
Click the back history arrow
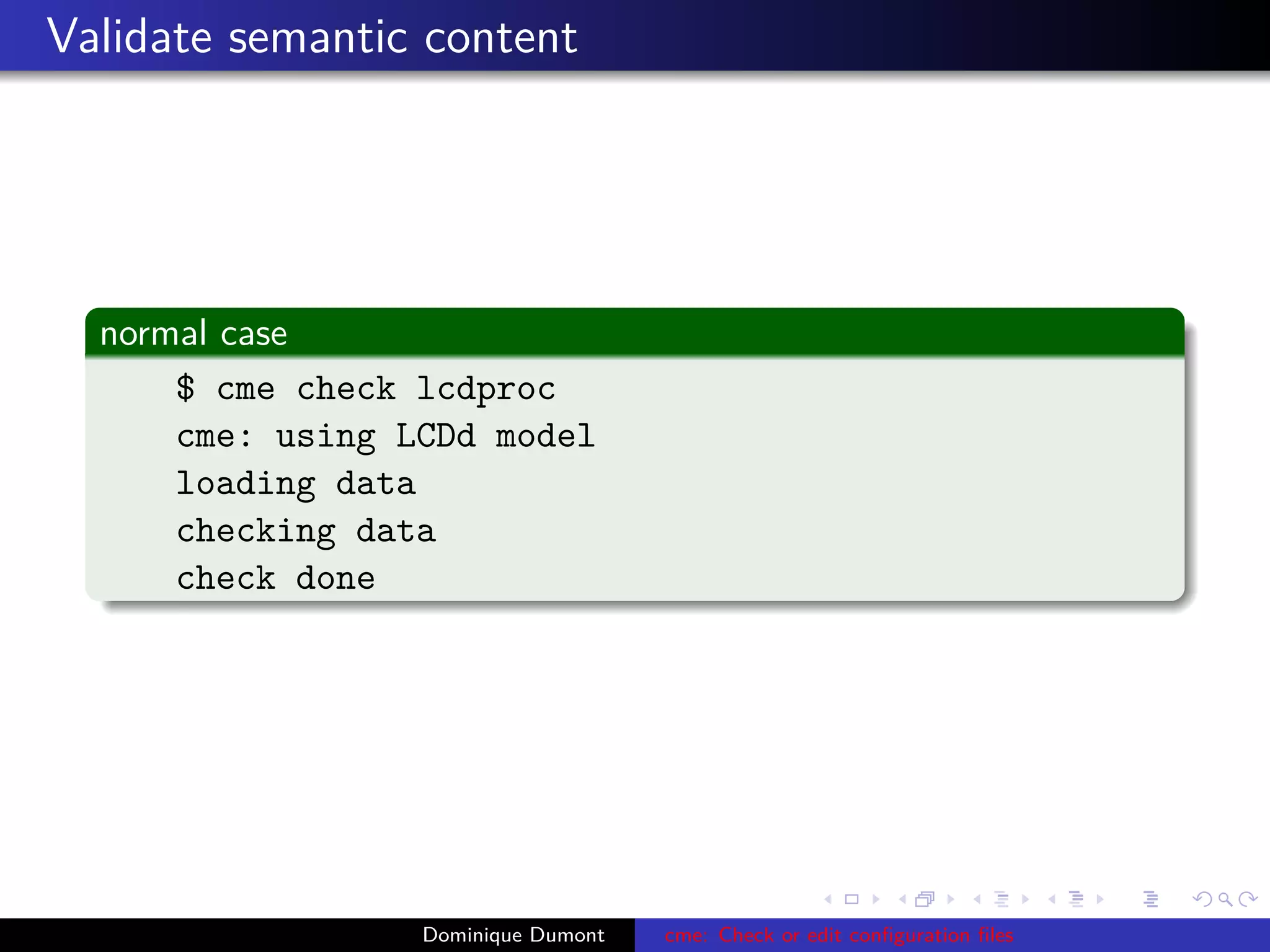point(1202,899)
